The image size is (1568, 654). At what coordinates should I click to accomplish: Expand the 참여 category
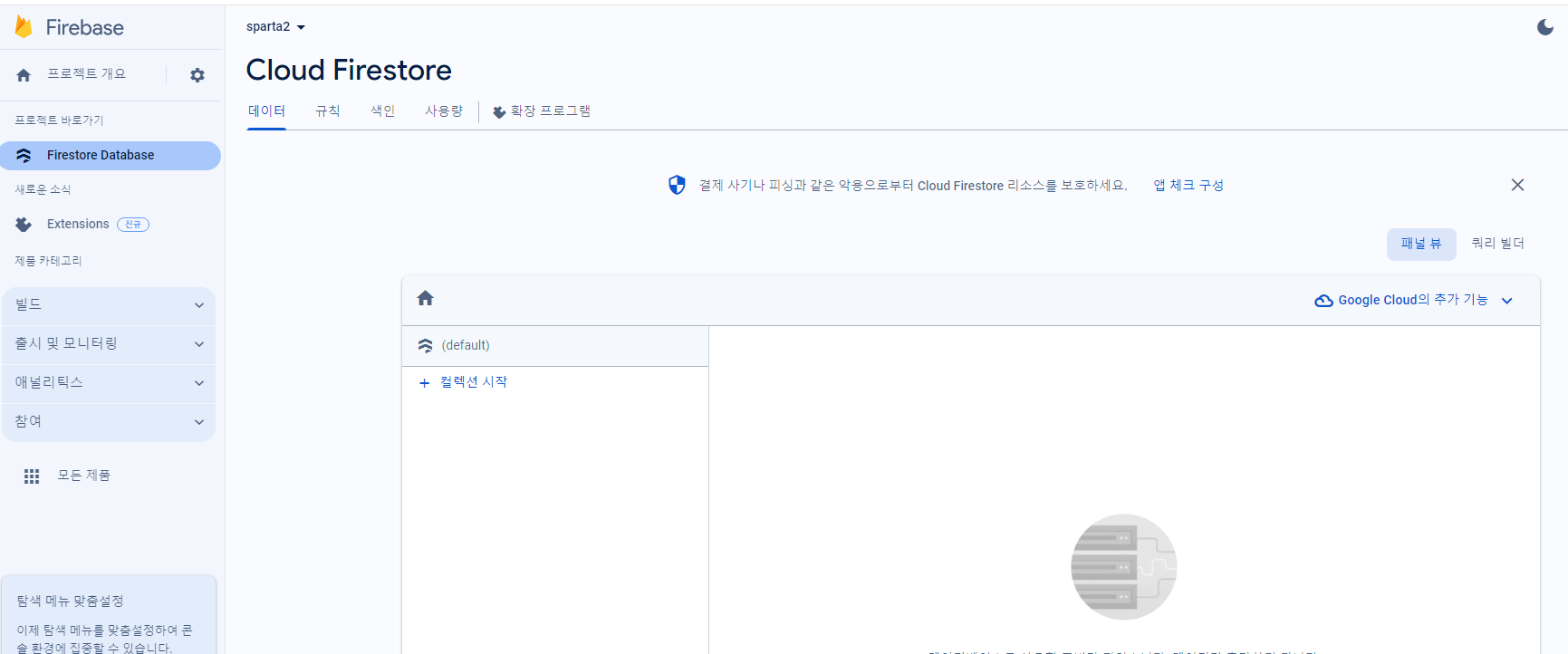click(109, 422)
